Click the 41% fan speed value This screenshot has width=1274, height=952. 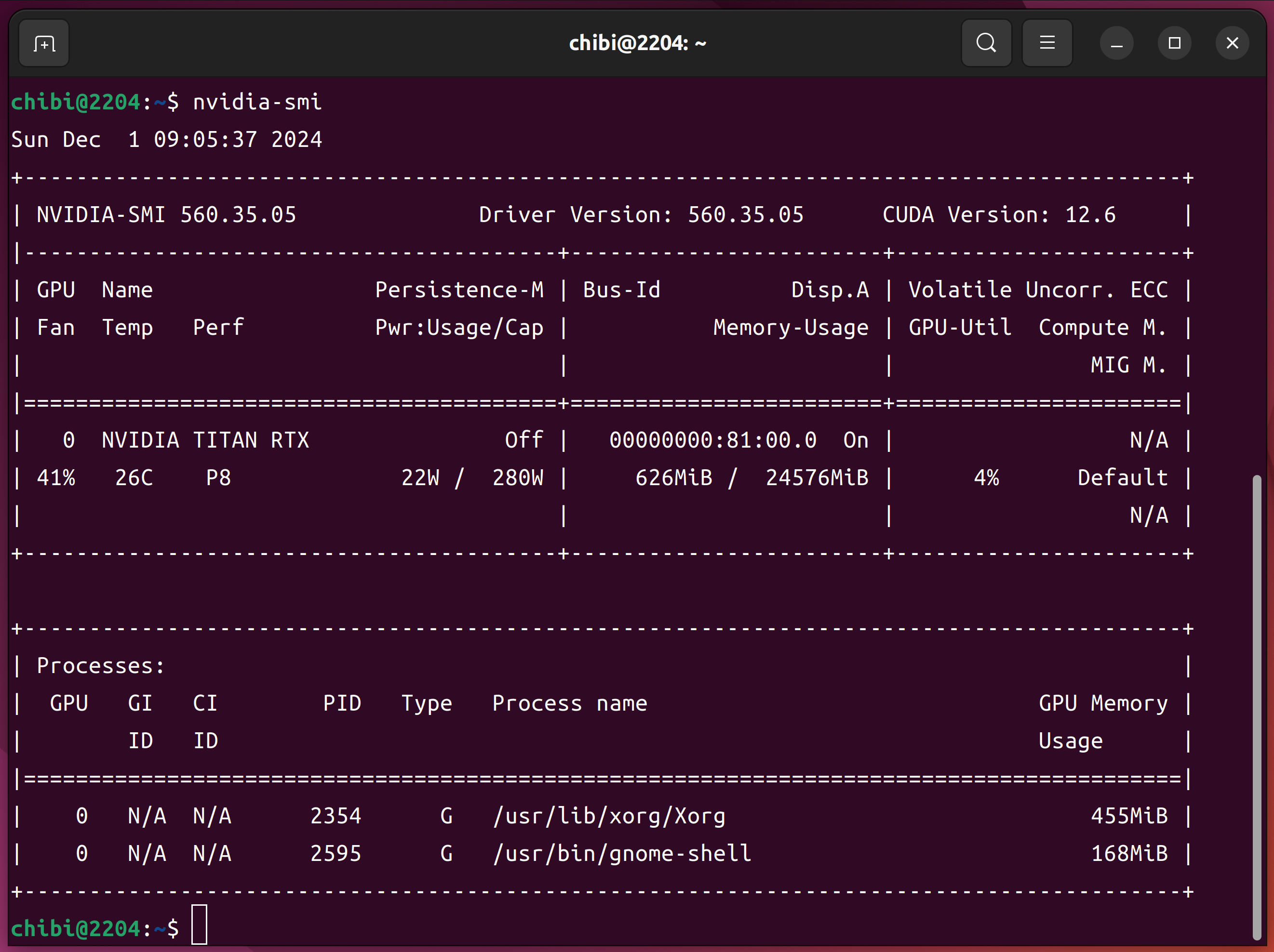coord(56,478)
